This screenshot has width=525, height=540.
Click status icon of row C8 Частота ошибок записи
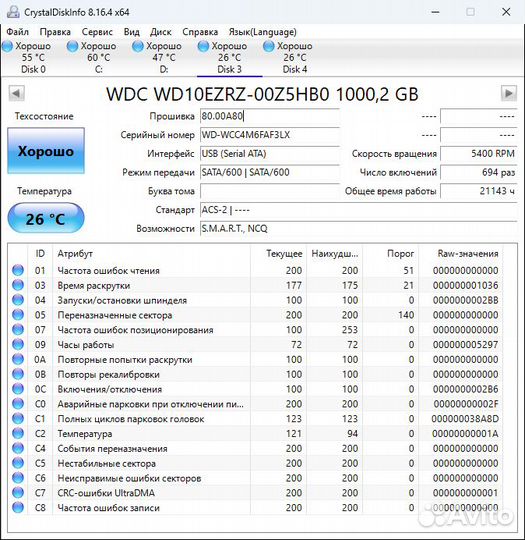click(18, 507)
